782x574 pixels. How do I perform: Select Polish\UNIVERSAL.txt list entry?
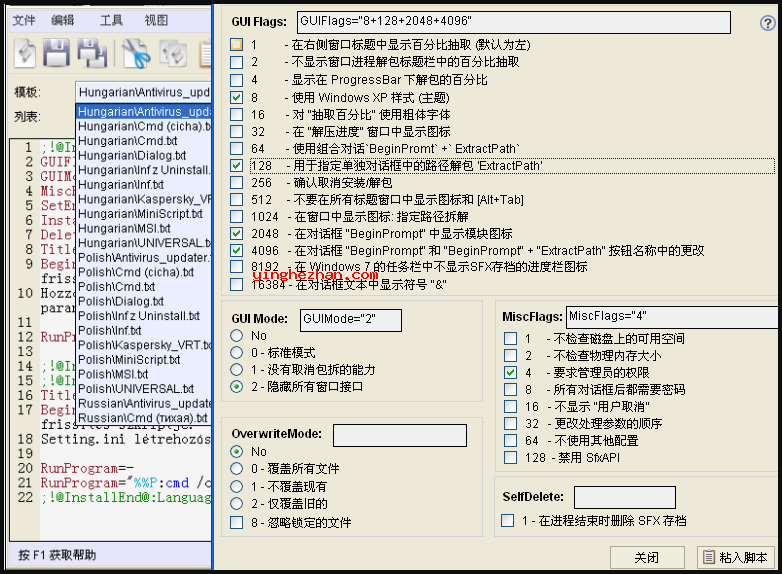point(144,388)
